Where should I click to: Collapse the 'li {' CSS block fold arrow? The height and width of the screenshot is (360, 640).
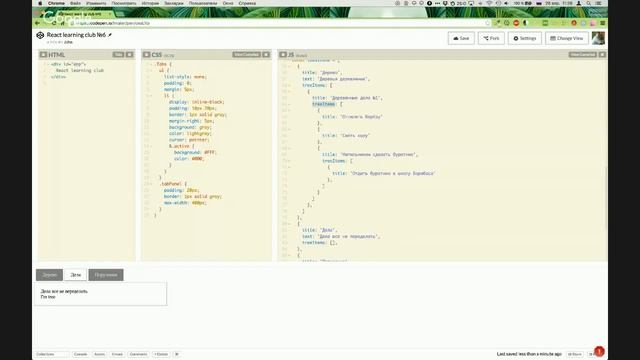(x=151, y=96)
